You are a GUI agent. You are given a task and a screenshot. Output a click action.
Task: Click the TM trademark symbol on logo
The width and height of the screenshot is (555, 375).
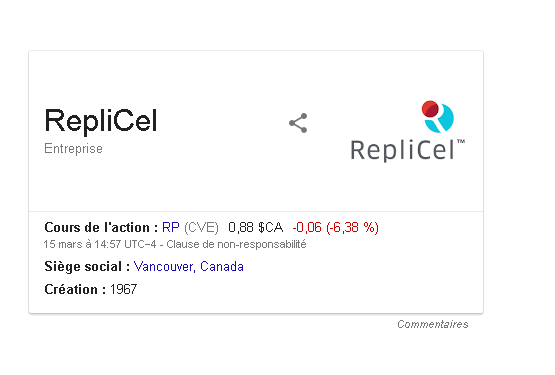(x=461, y=142)
